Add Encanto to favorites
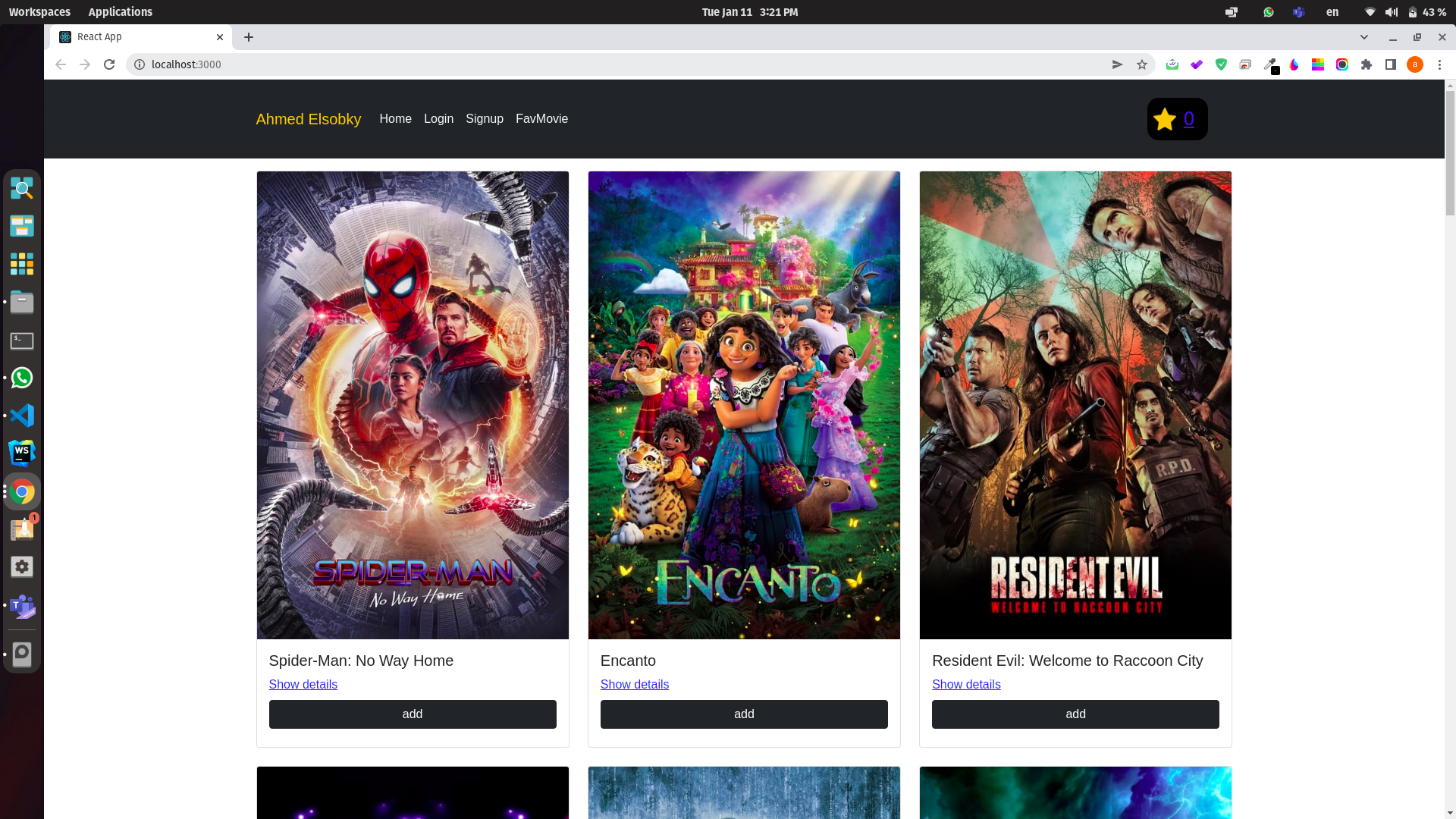 tap(744, 714)
